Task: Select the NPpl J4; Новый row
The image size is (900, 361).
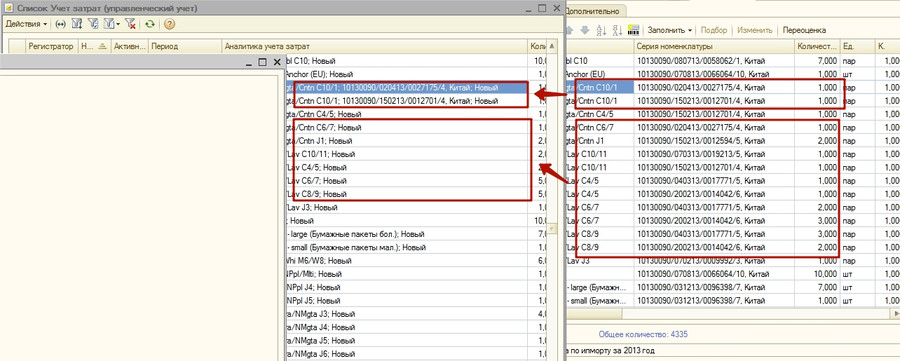Action: tap(407, 288)
